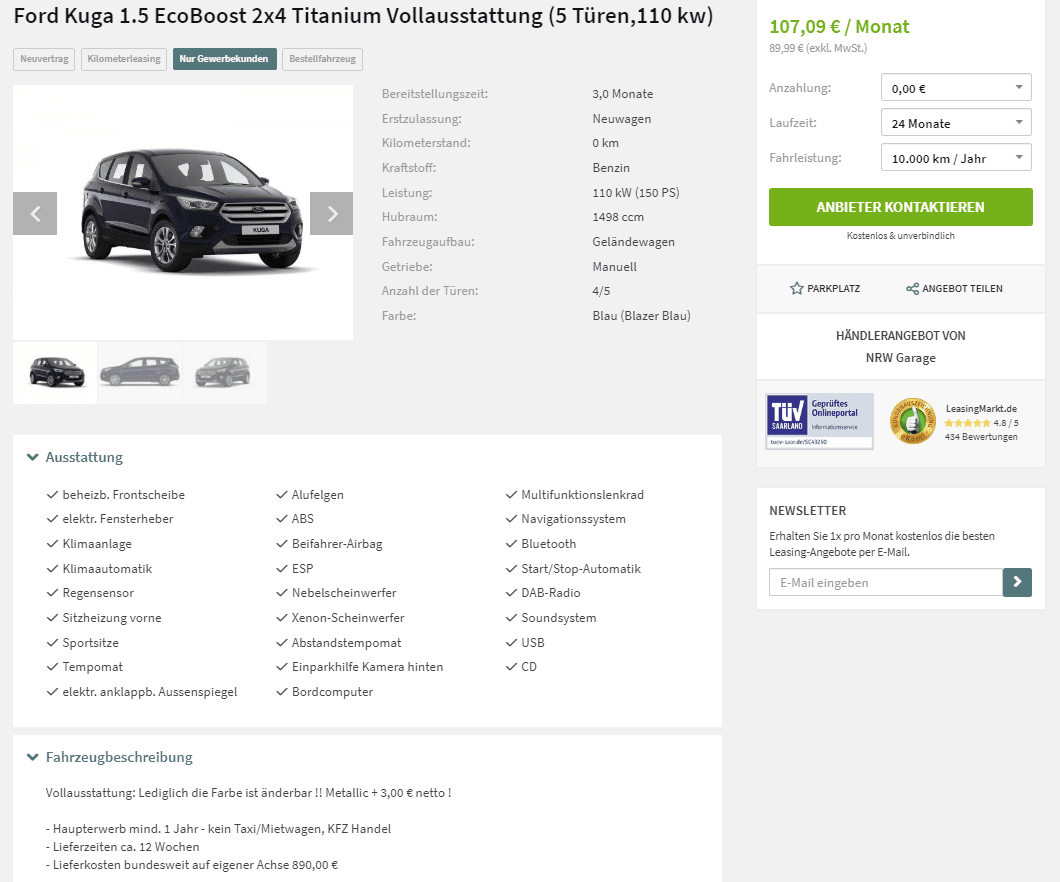The image size is (1060, 882).
Task: Click the Parkplatz star icon
Action: coord(796,289)
